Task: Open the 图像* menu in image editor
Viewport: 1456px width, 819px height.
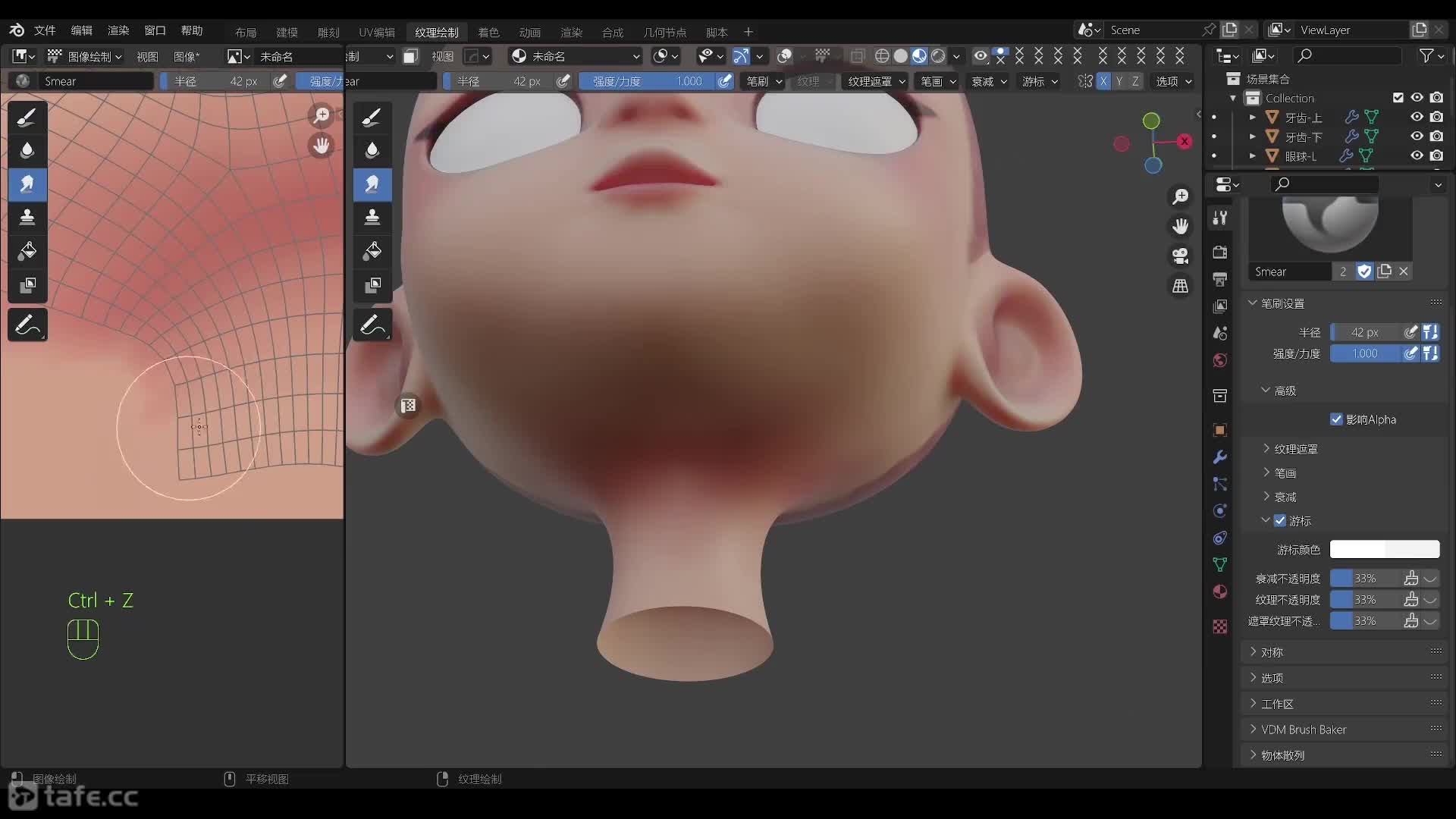Action: [187, 57]
